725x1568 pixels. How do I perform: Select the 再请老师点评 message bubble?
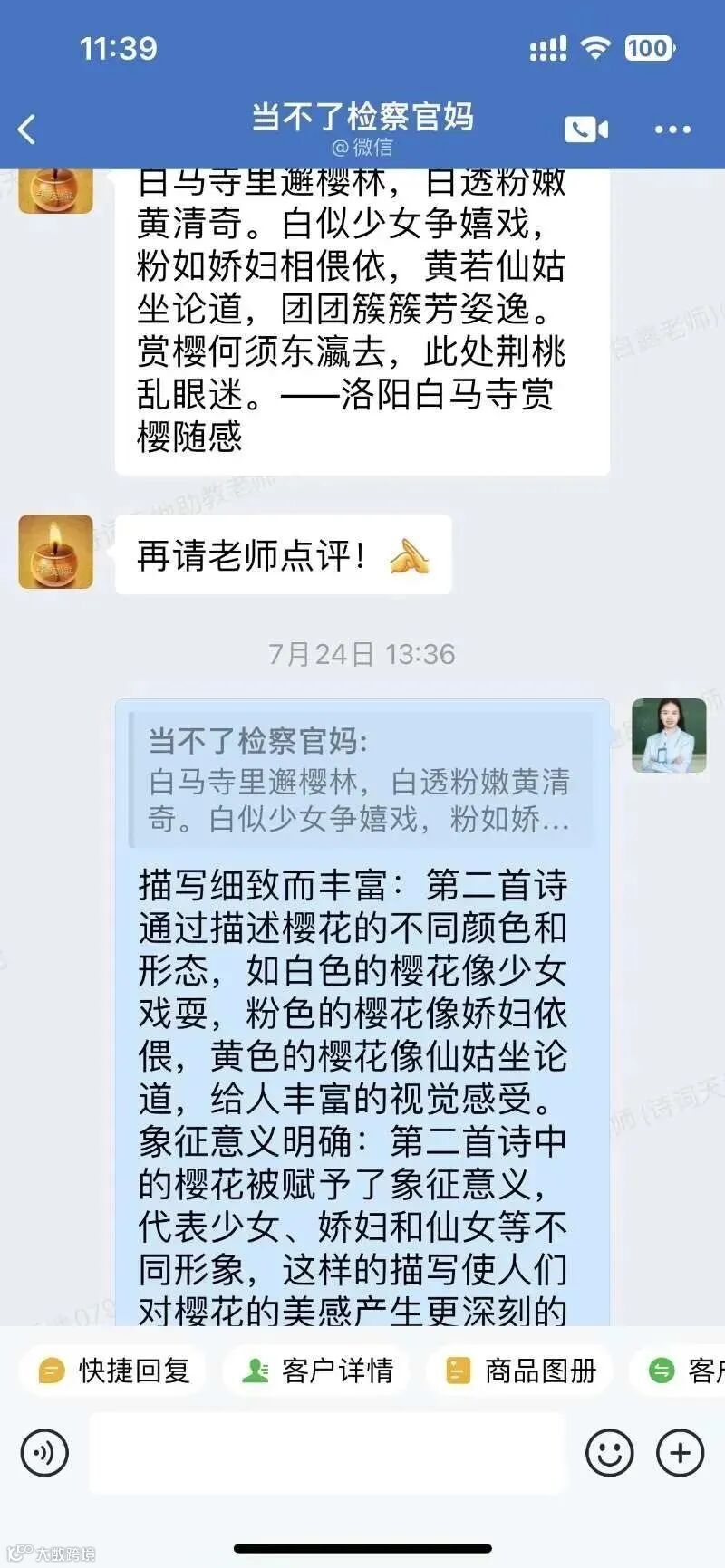point(284,554)
